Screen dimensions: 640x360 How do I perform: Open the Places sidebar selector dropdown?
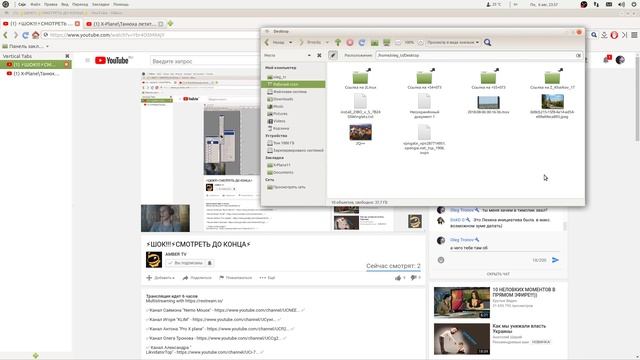288,55
